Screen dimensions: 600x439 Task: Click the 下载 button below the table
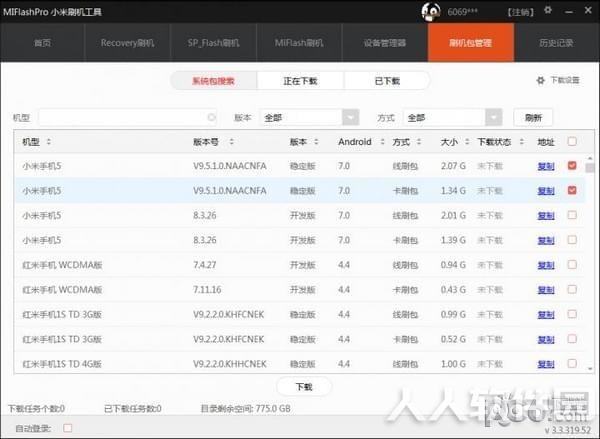304,387
